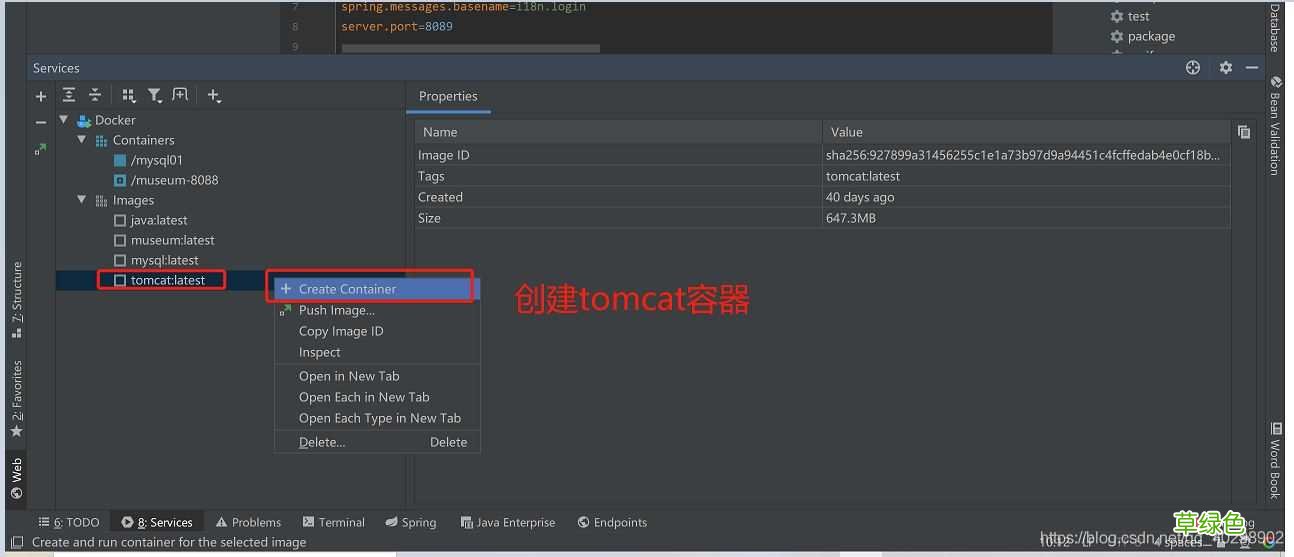Screen dimensions: 1294x557
Task: Select Inspect in context menu
Action: [x=377, y=352]
